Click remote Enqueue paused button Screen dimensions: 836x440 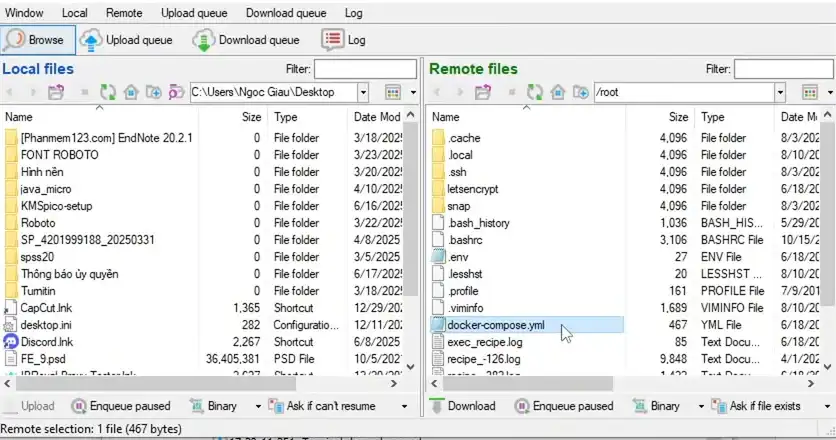(564, 406)
